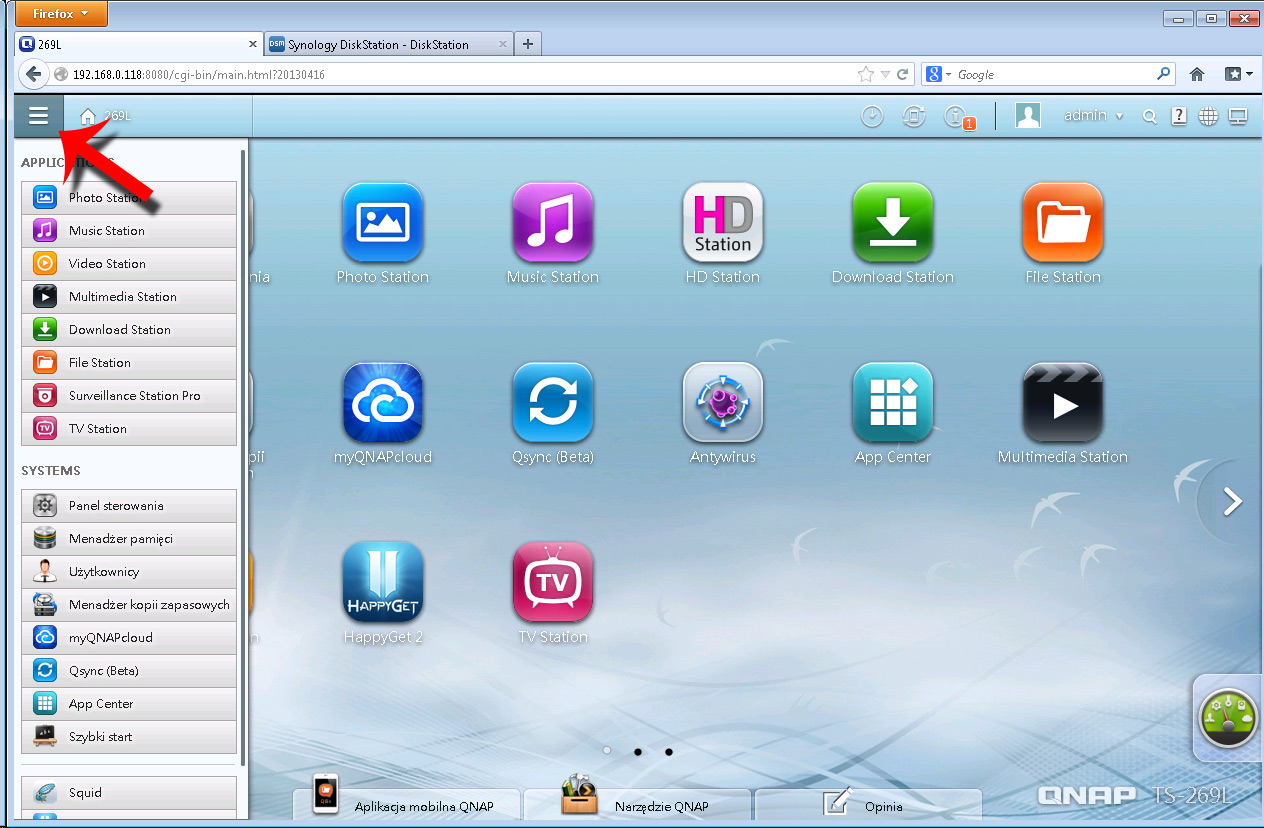The height and width of the screenshot is (828, 1264).
Task: Click the Opinia feedback button
Action: [x=868, y=805]
